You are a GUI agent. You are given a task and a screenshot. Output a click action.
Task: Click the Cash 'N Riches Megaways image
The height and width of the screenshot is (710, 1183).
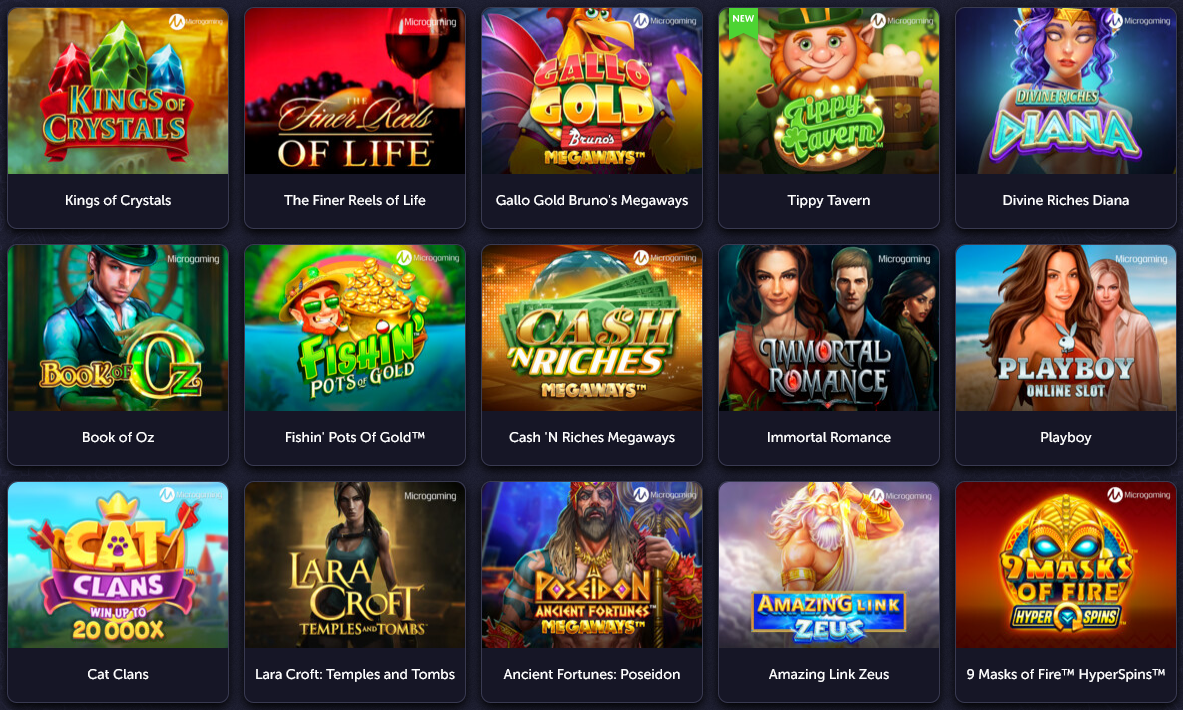(x=592, y=328)
